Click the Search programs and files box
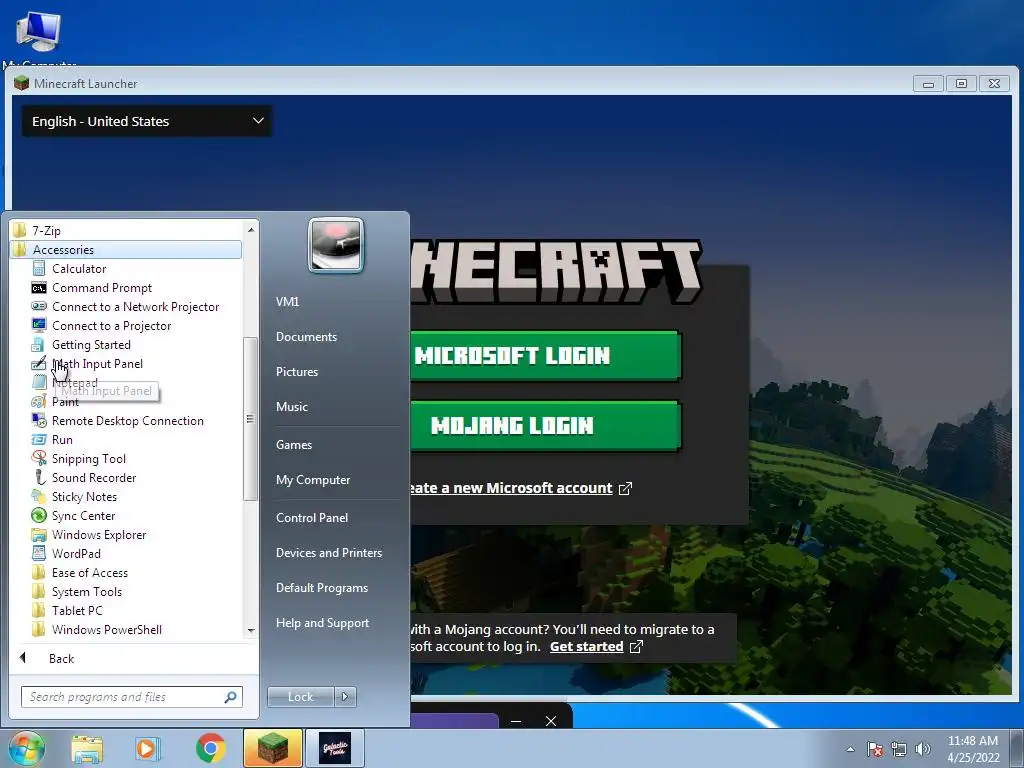Viewport: 1024px width, 768px height. click(x=131, y=697)
